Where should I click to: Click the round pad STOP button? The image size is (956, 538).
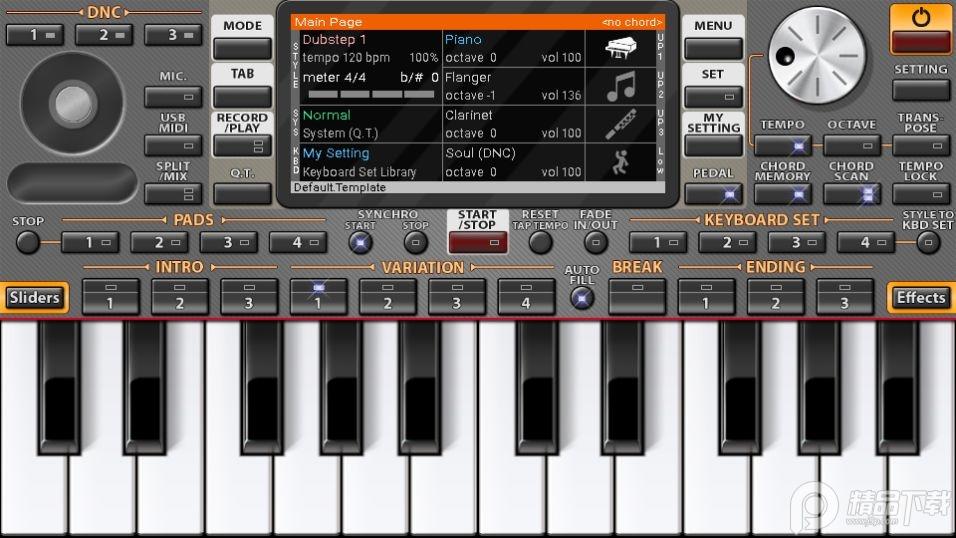[28, 242]
